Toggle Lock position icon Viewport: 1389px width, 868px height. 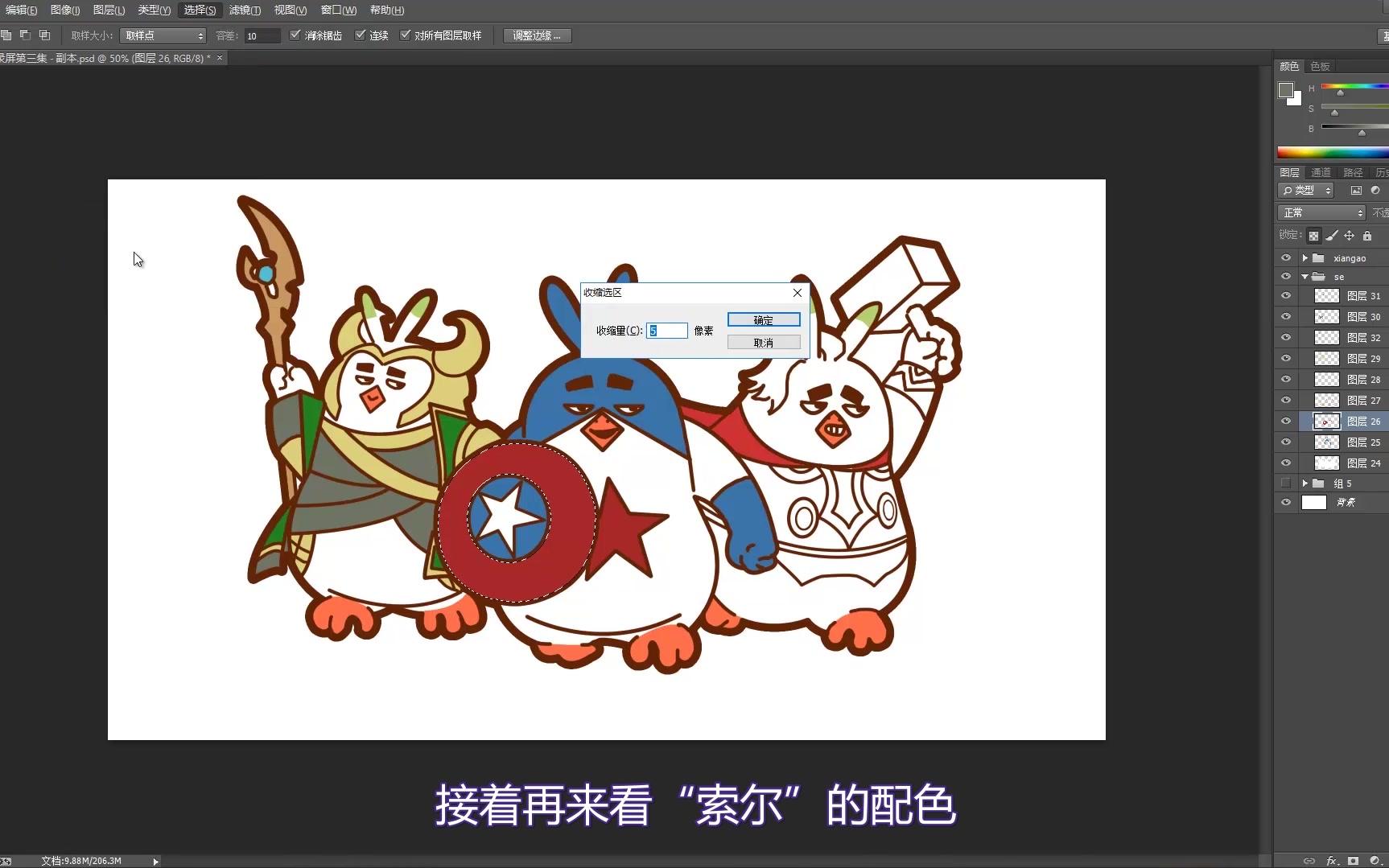click(x=1350, y=236)
